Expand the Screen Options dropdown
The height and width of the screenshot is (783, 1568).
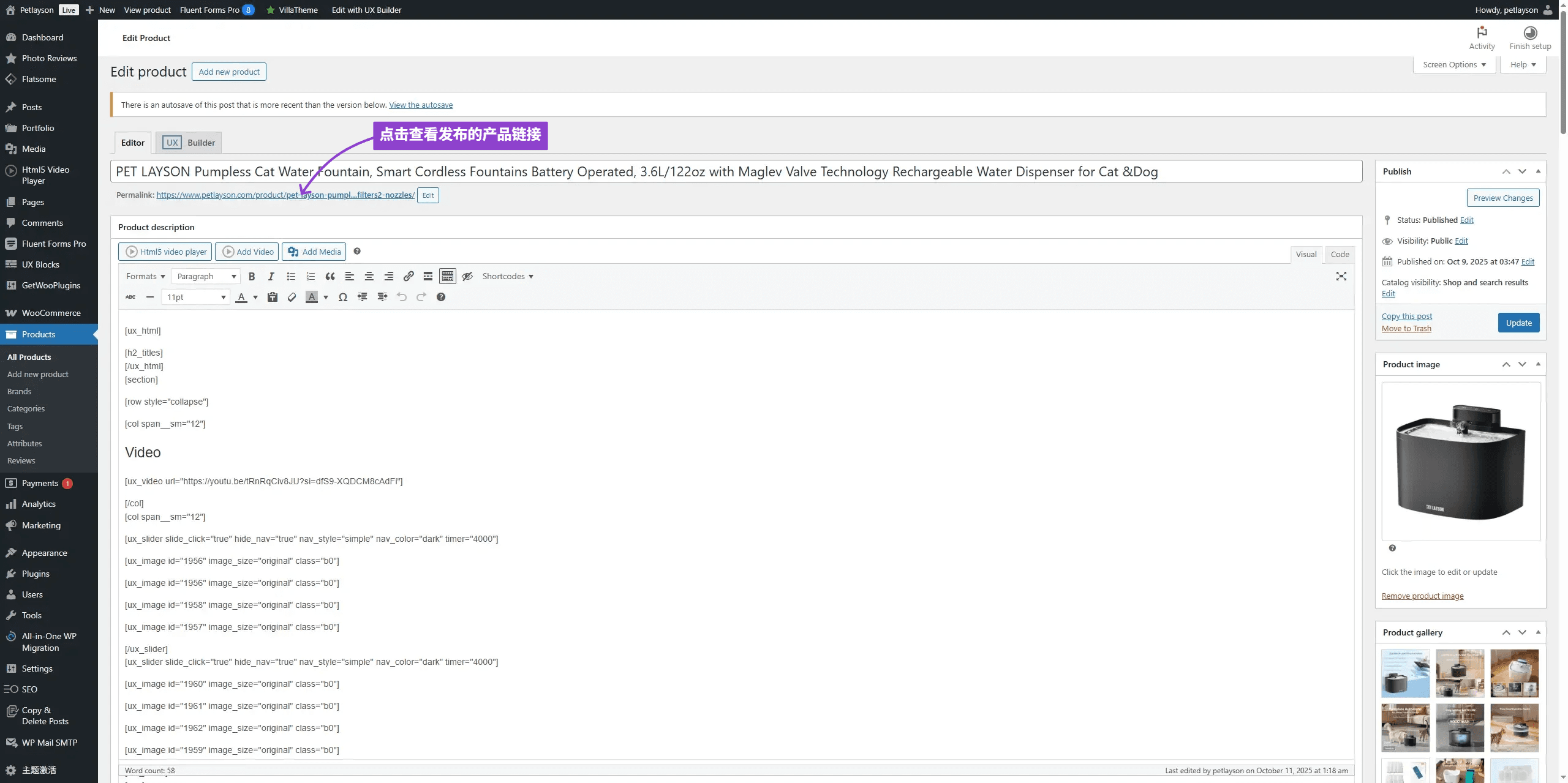click(1454, 65)
